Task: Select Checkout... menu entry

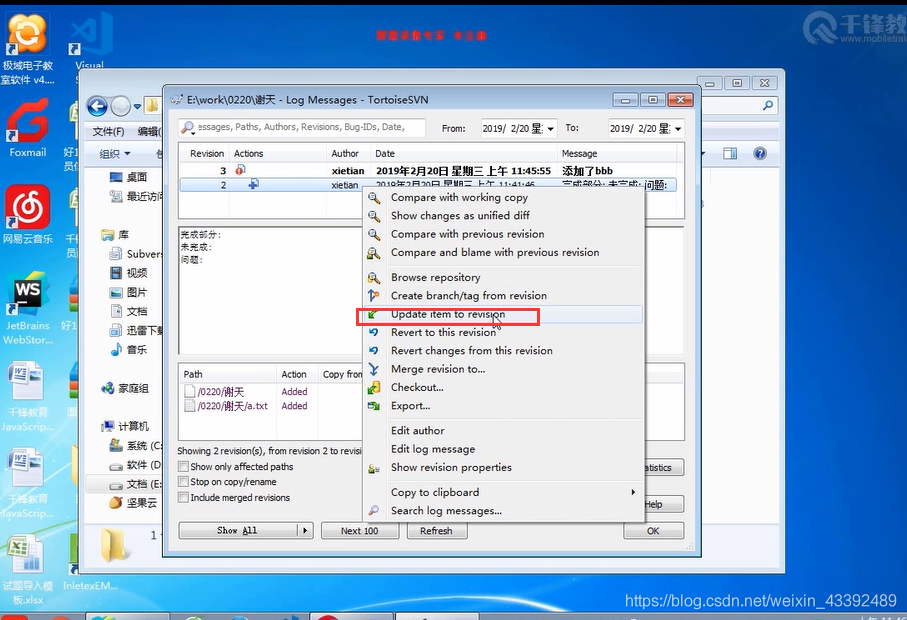Action: (417, 388)
